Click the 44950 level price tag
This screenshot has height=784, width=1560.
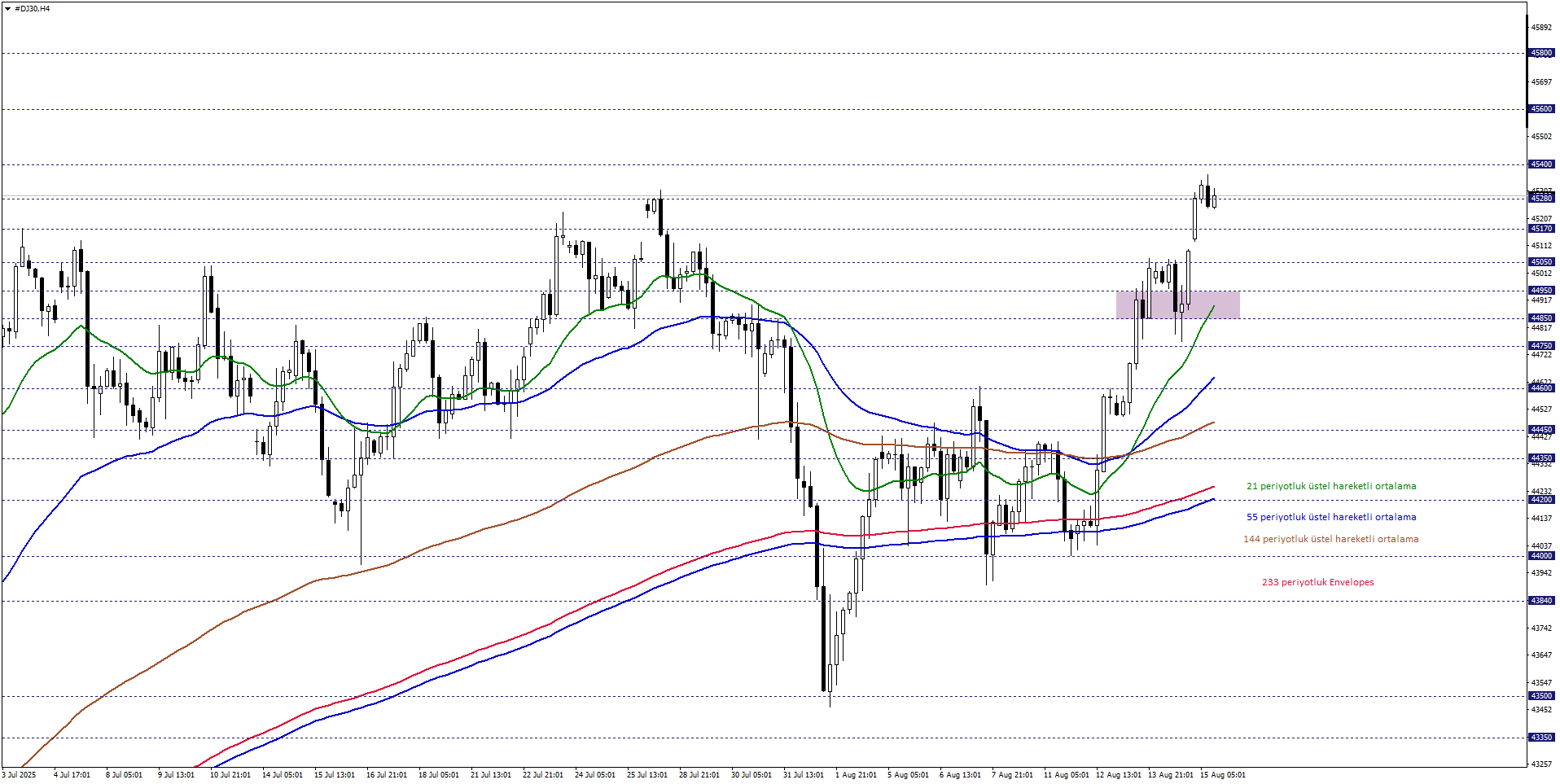click(x=1541, y=291)
